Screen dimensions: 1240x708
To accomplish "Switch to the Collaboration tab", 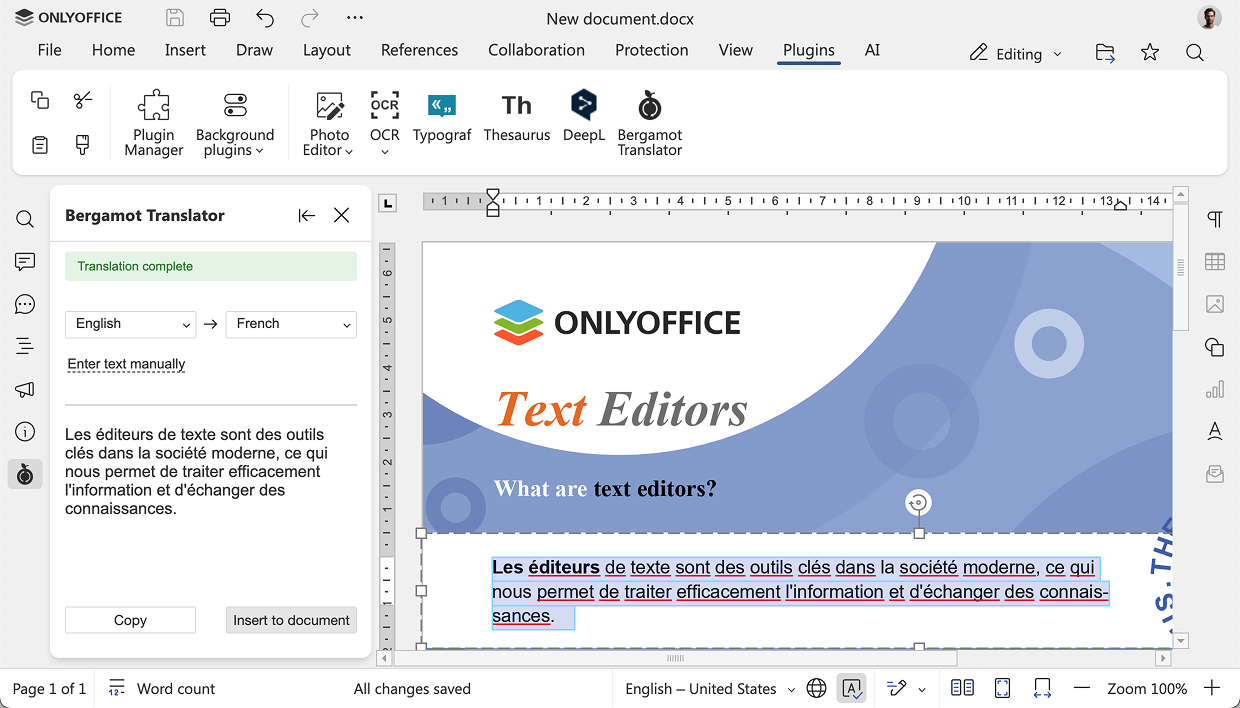I will [x=536, y=50].
